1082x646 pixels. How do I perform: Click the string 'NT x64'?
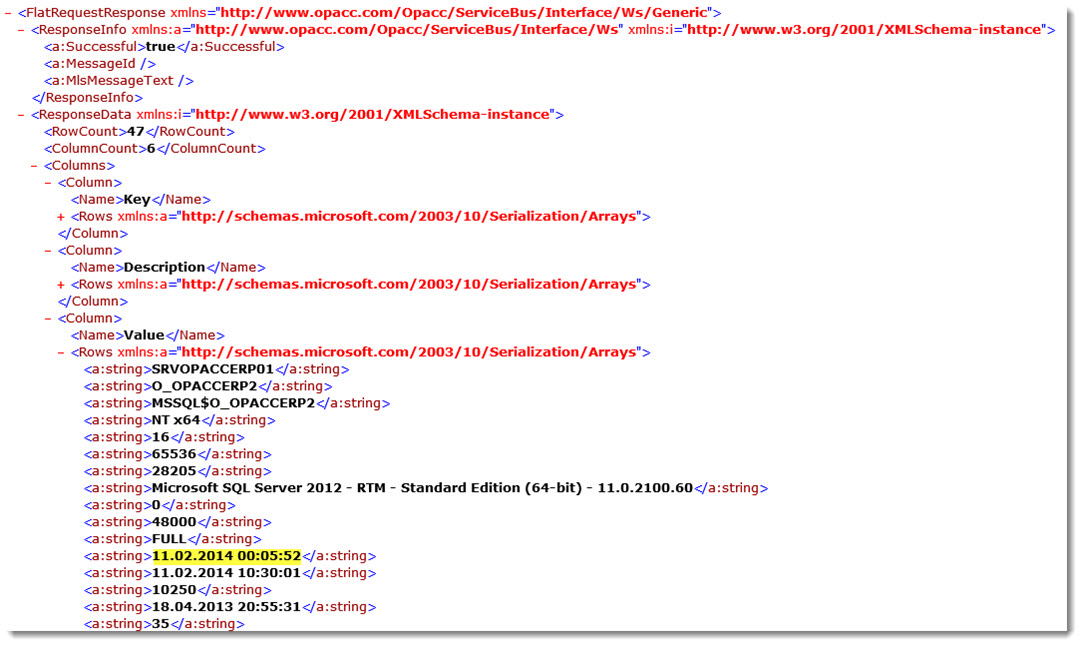click(176, 420)
